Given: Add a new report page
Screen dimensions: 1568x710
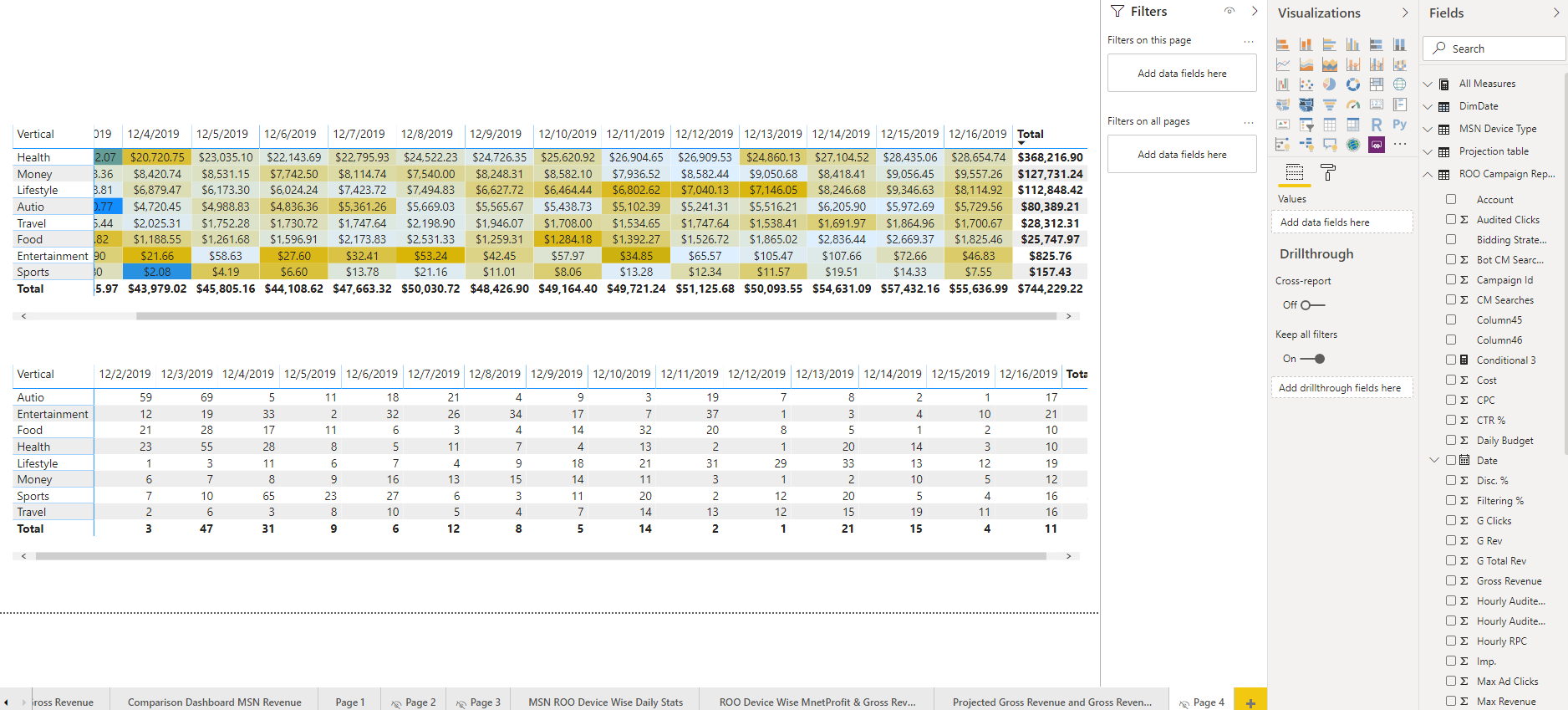Looking at the screenshot, I should pyautogui.click(x=1250, y=702).
